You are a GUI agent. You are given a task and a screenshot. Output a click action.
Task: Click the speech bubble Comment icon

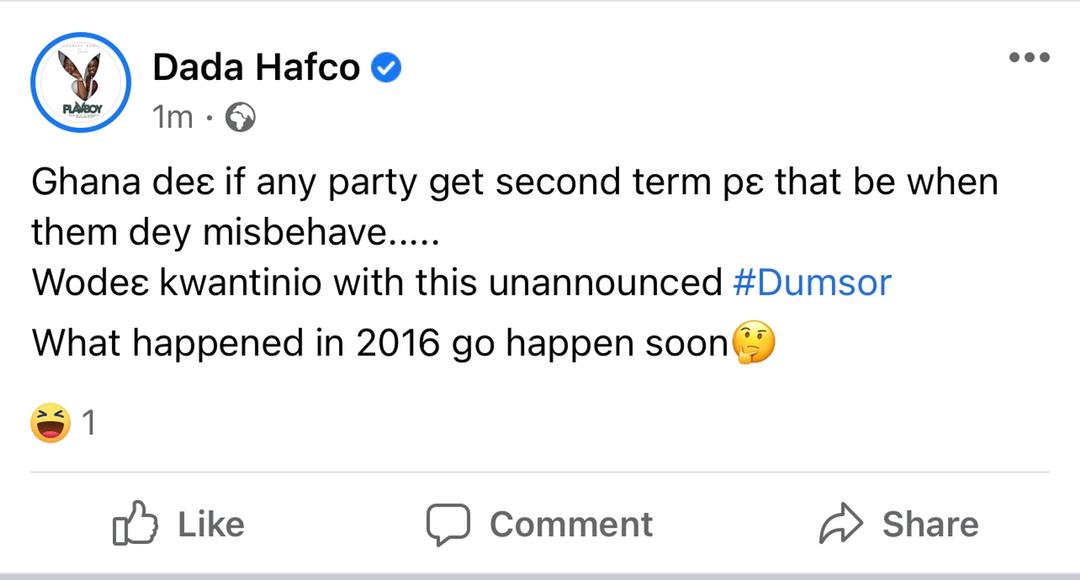448,524
